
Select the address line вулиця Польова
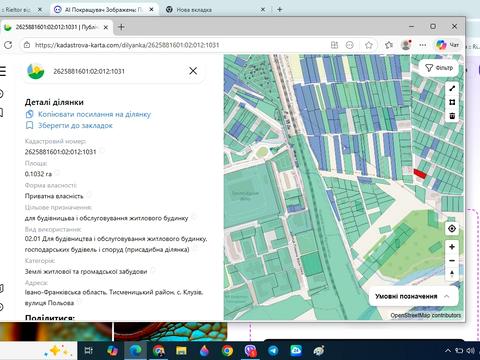pos(49,303)
